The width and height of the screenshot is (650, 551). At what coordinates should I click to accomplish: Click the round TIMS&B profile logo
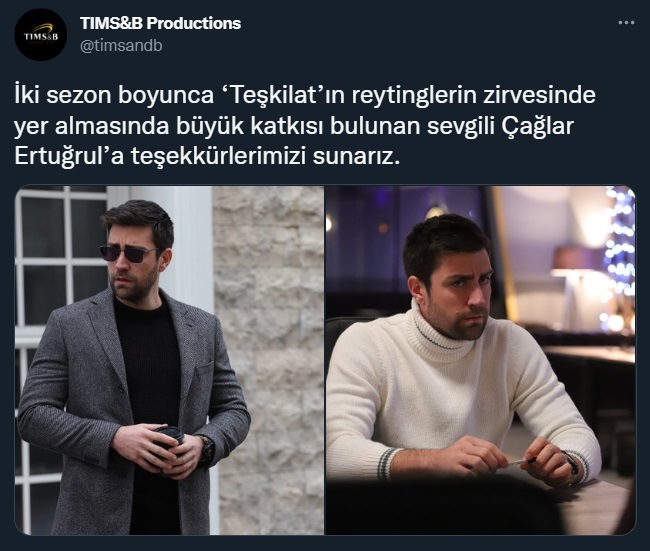coord(40,35)
